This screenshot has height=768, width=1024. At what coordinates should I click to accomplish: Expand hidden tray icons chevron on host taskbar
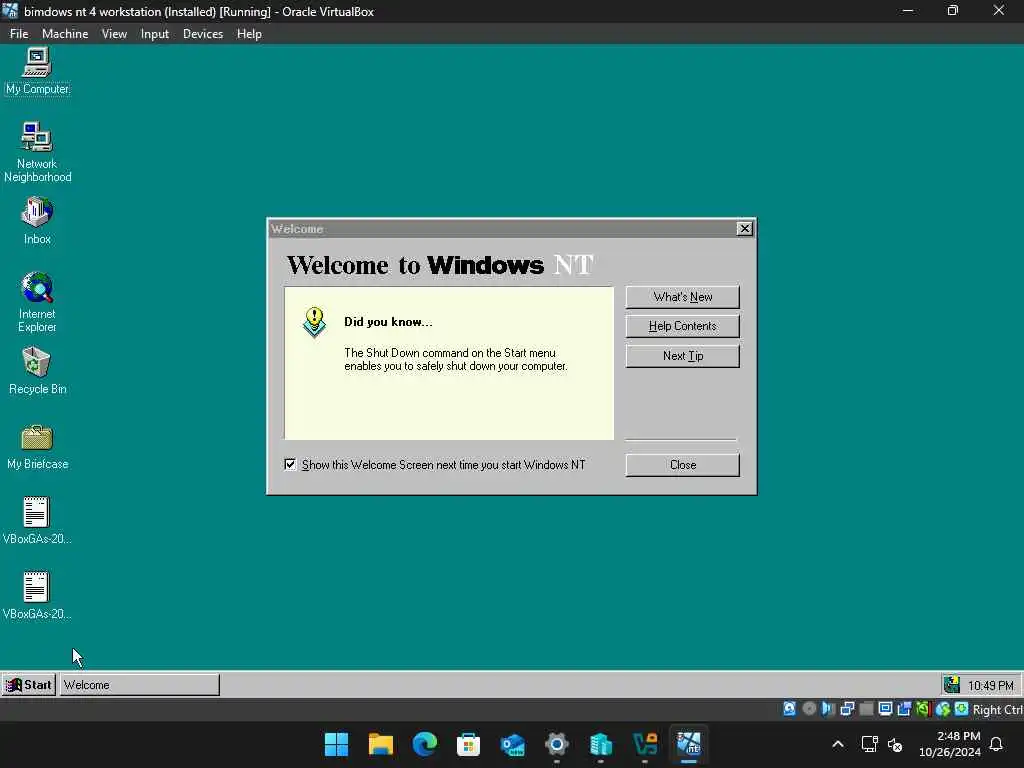tap(838, 744)
